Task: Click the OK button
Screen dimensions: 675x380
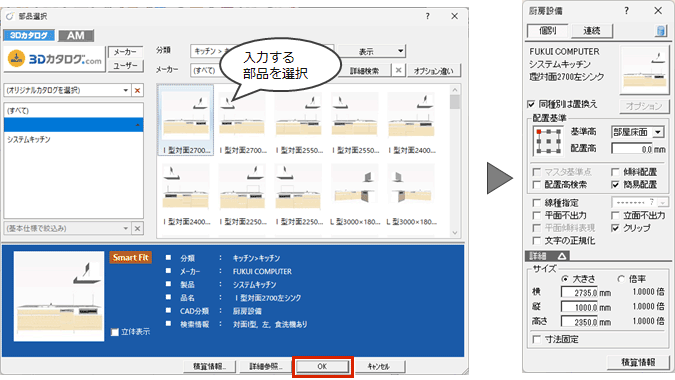Action: coord(322,366)
